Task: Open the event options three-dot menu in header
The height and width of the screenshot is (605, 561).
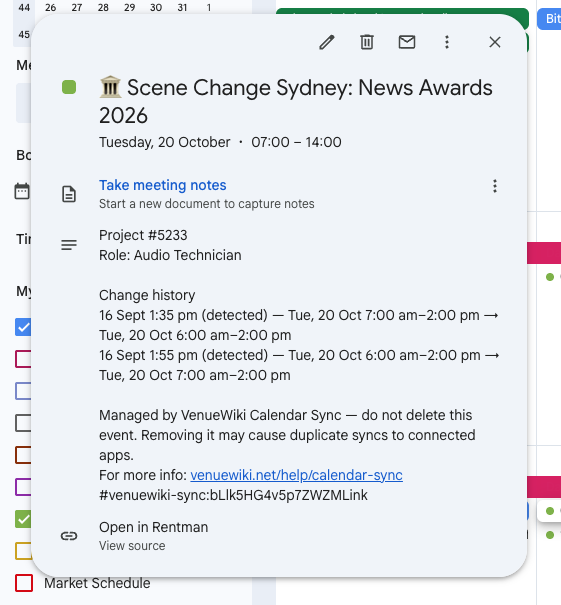Action: pos(447,42)
